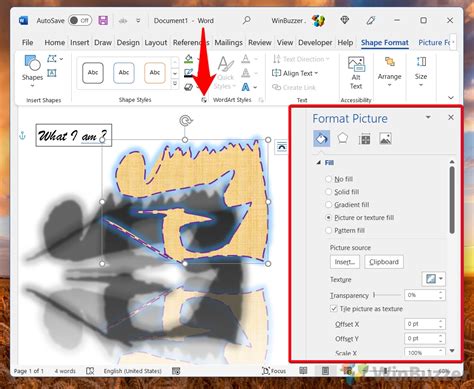Switch to the Insert tab
This screenshot has width=474, height=389.
pyautogui.click(x=80, y=43)
